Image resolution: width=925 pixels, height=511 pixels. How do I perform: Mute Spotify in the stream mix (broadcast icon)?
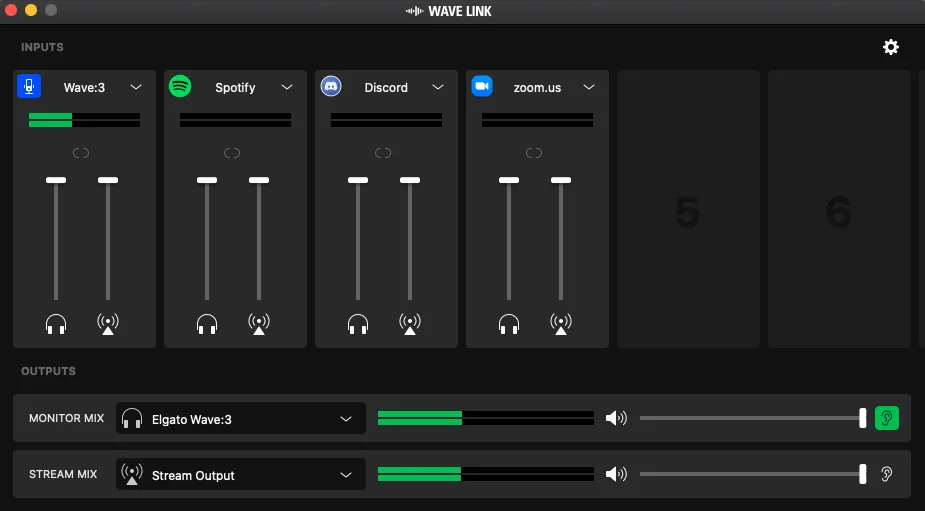(x=259, y=324)
